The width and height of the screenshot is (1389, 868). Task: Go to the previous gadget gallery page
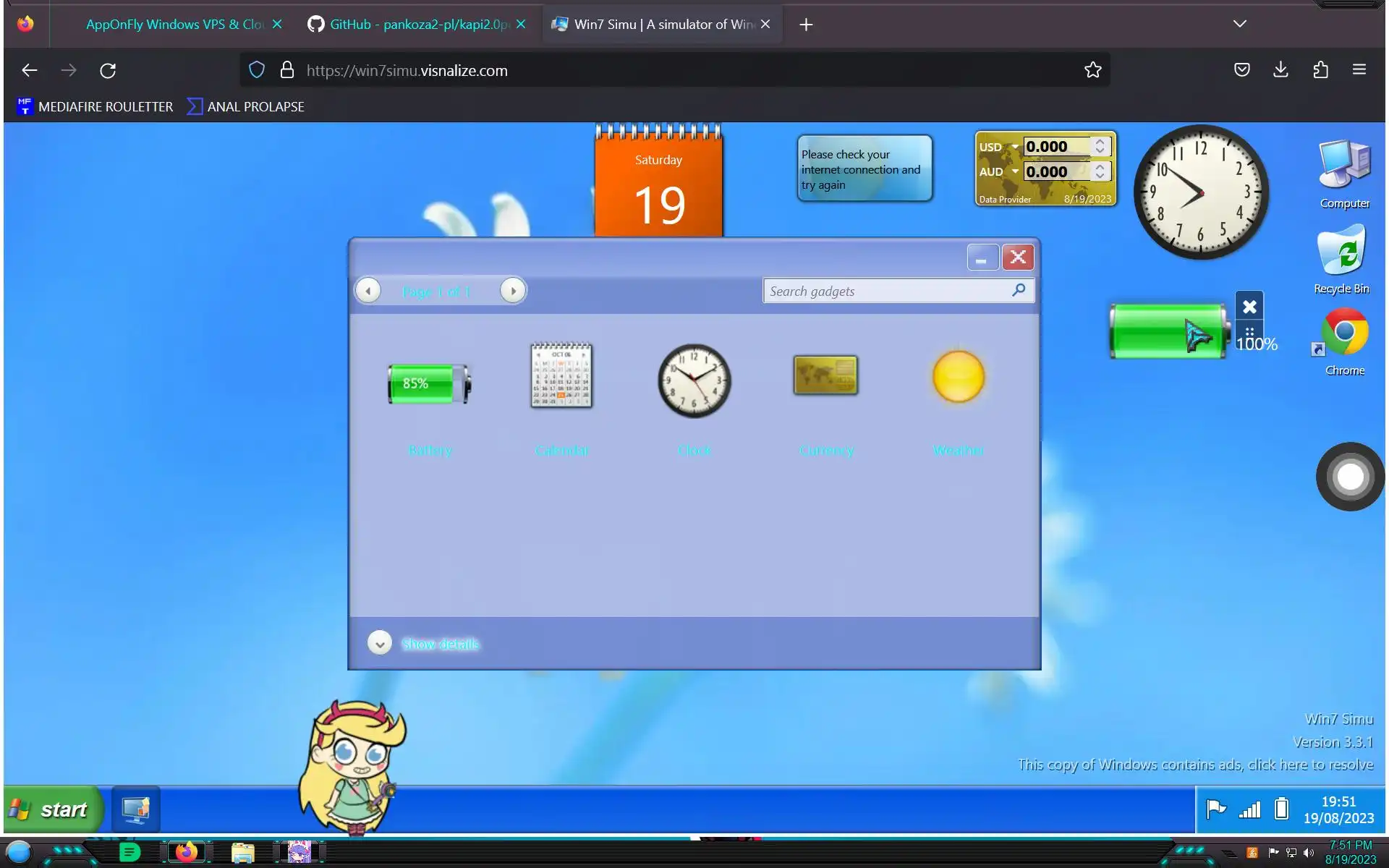368,291
